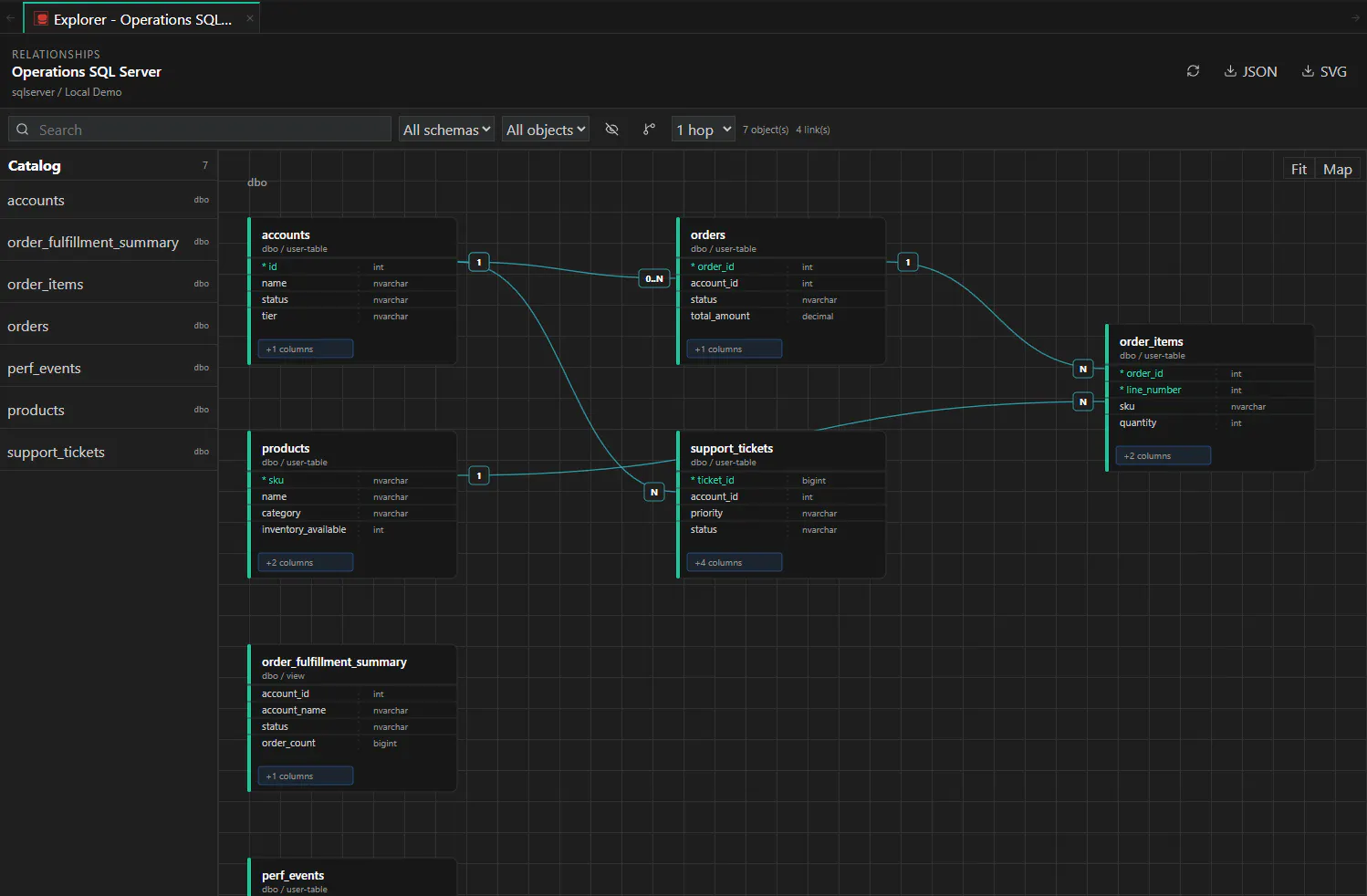Select ticket_id column in support_tickets
Viewport: 1367px width, 896px height.
click(782, 480)
